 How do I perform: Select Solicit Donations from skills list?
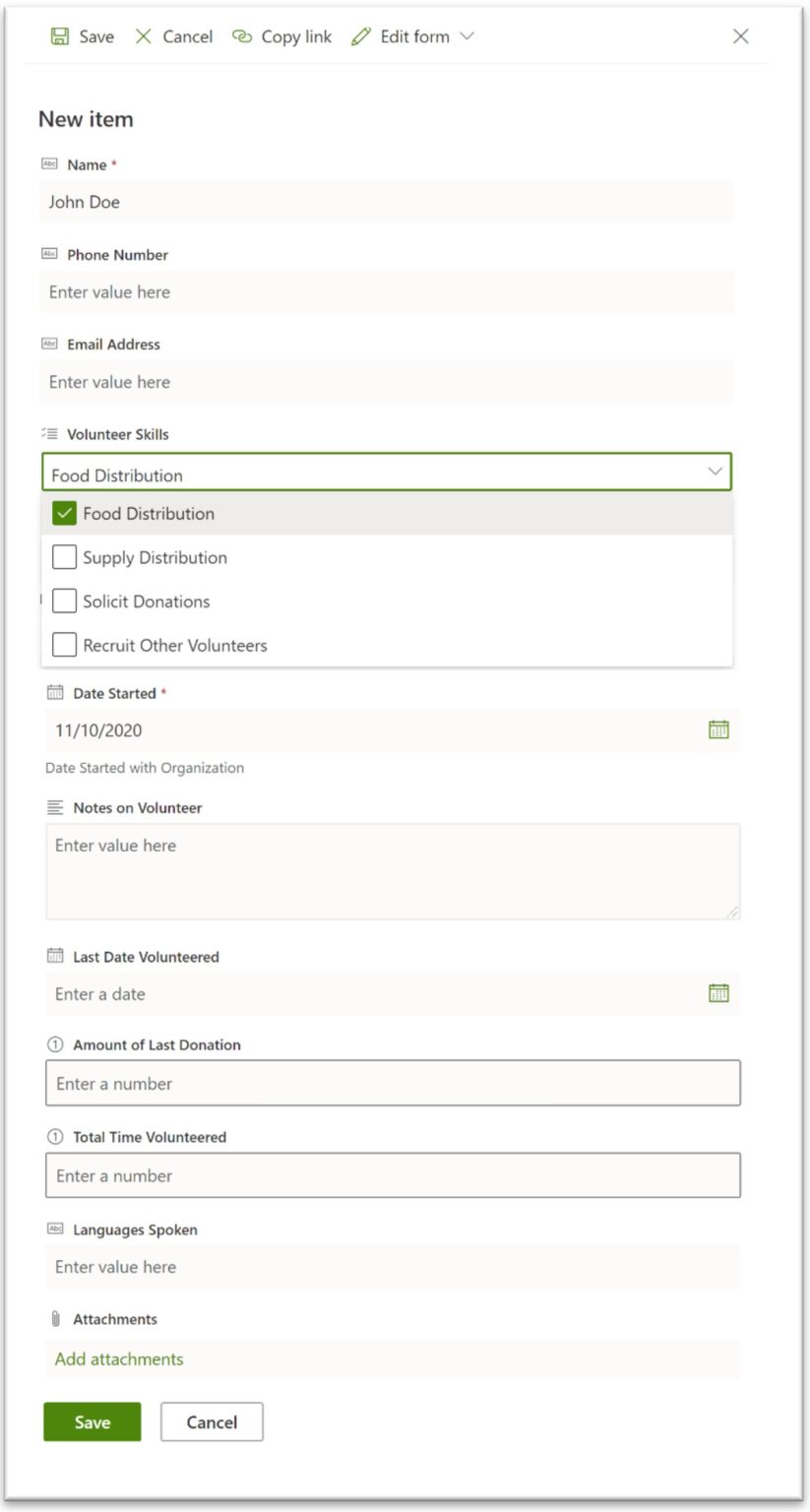pos(64,600)
